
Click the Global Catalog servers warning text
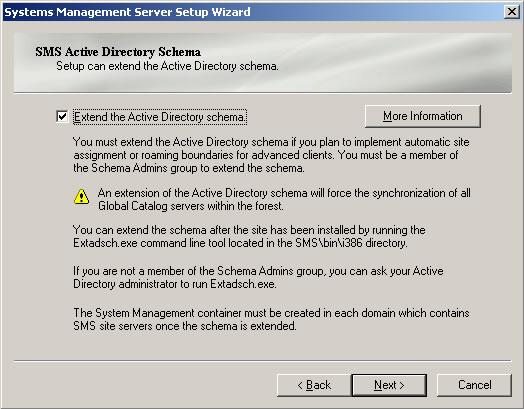pyautogui.click(x=284, y=199)
